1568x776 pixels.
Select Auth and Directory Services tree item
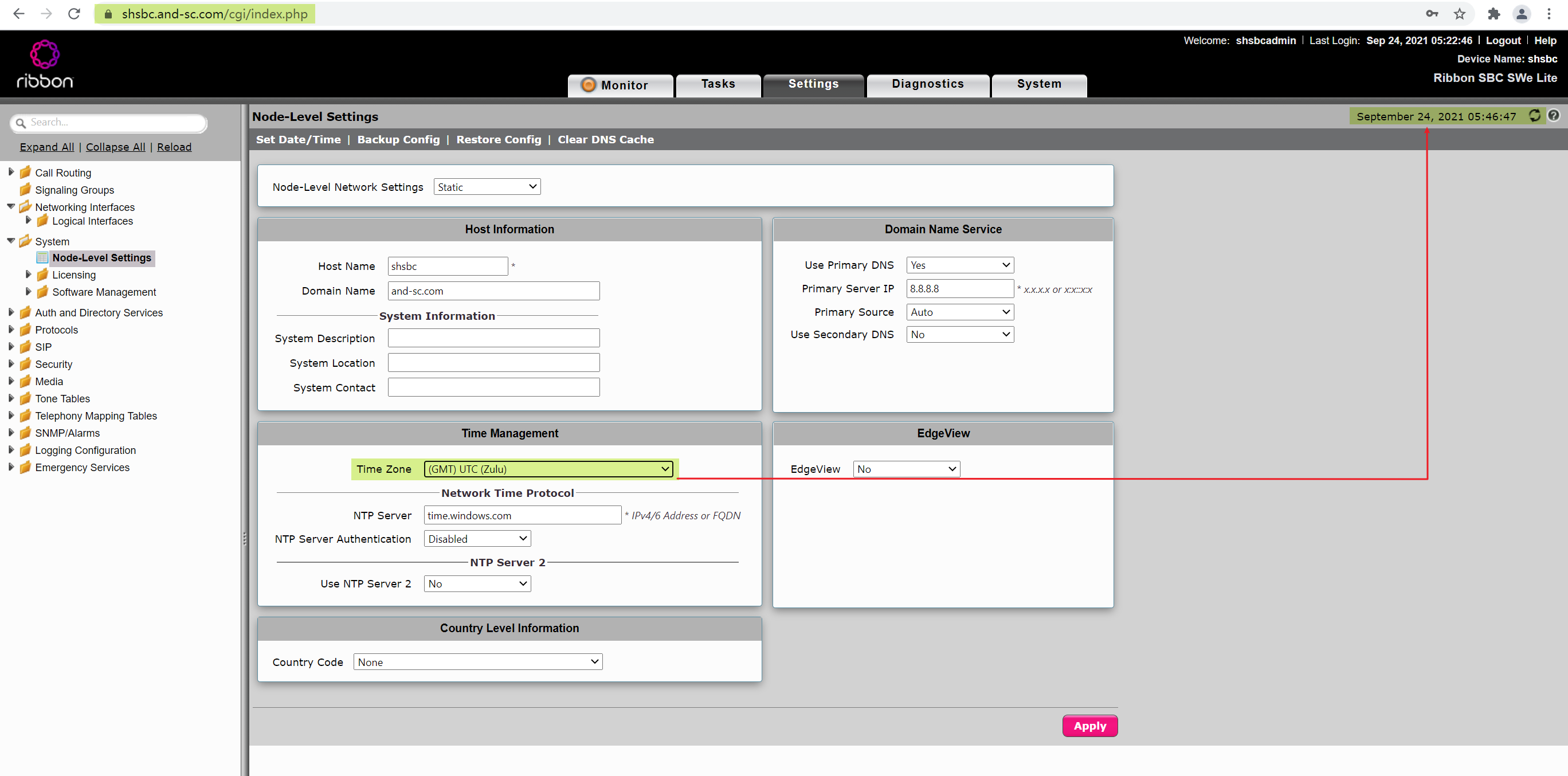[x=99, y=312]
